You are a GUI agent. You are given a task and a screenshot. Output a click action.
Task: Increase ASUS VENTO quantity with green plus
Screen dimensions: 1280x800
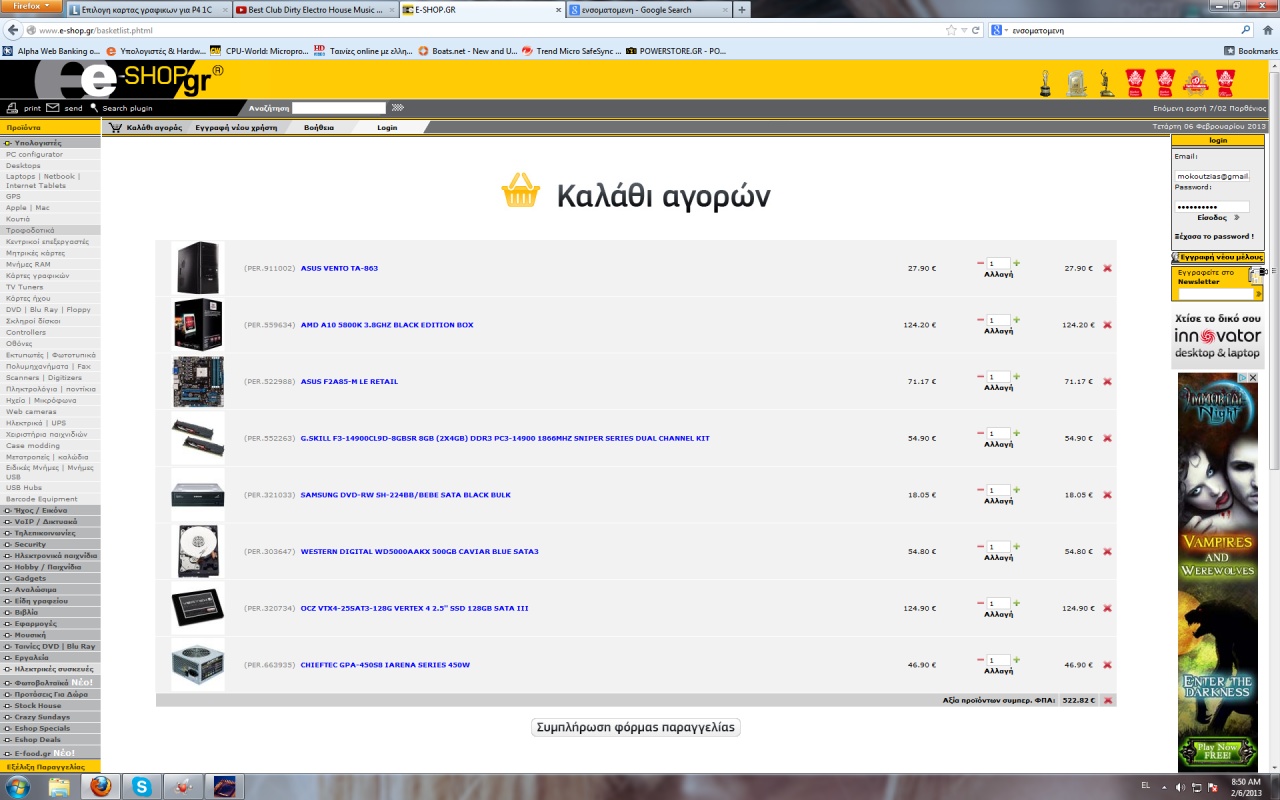coord(1016,263)
